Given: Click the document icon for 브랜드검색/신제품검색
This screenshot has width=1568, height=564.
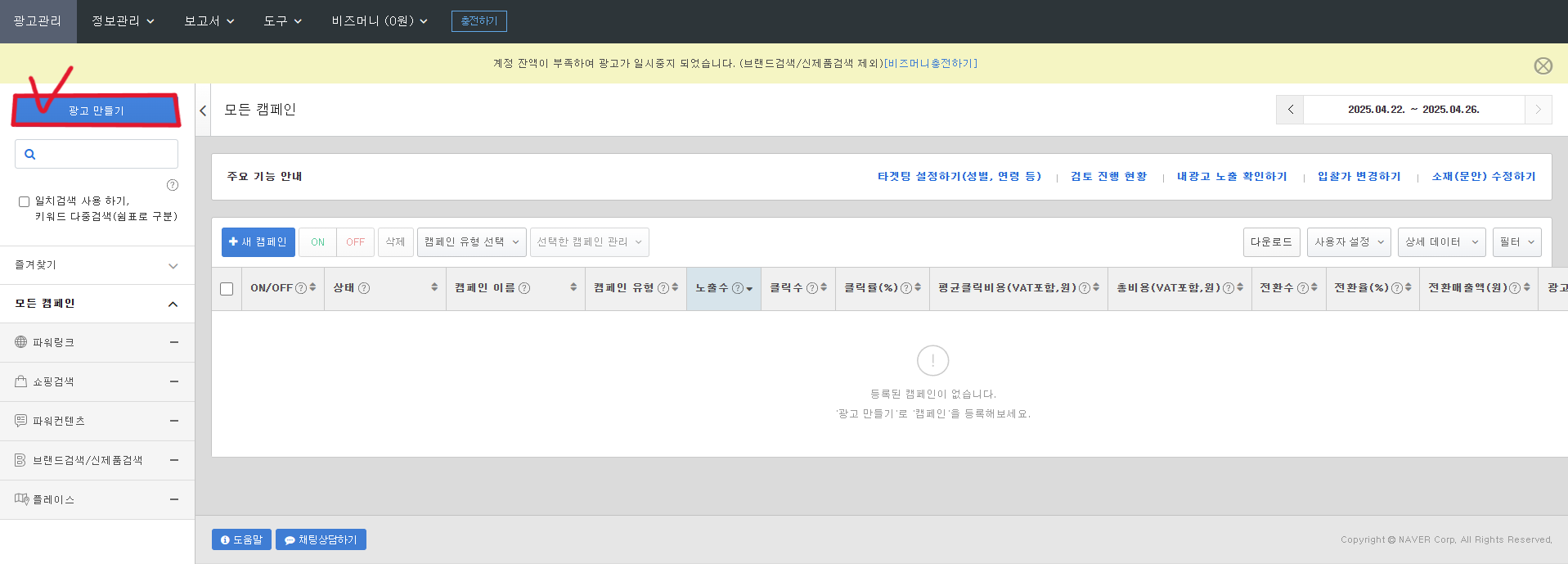Looking at the screenshot, I should point(21,460).
